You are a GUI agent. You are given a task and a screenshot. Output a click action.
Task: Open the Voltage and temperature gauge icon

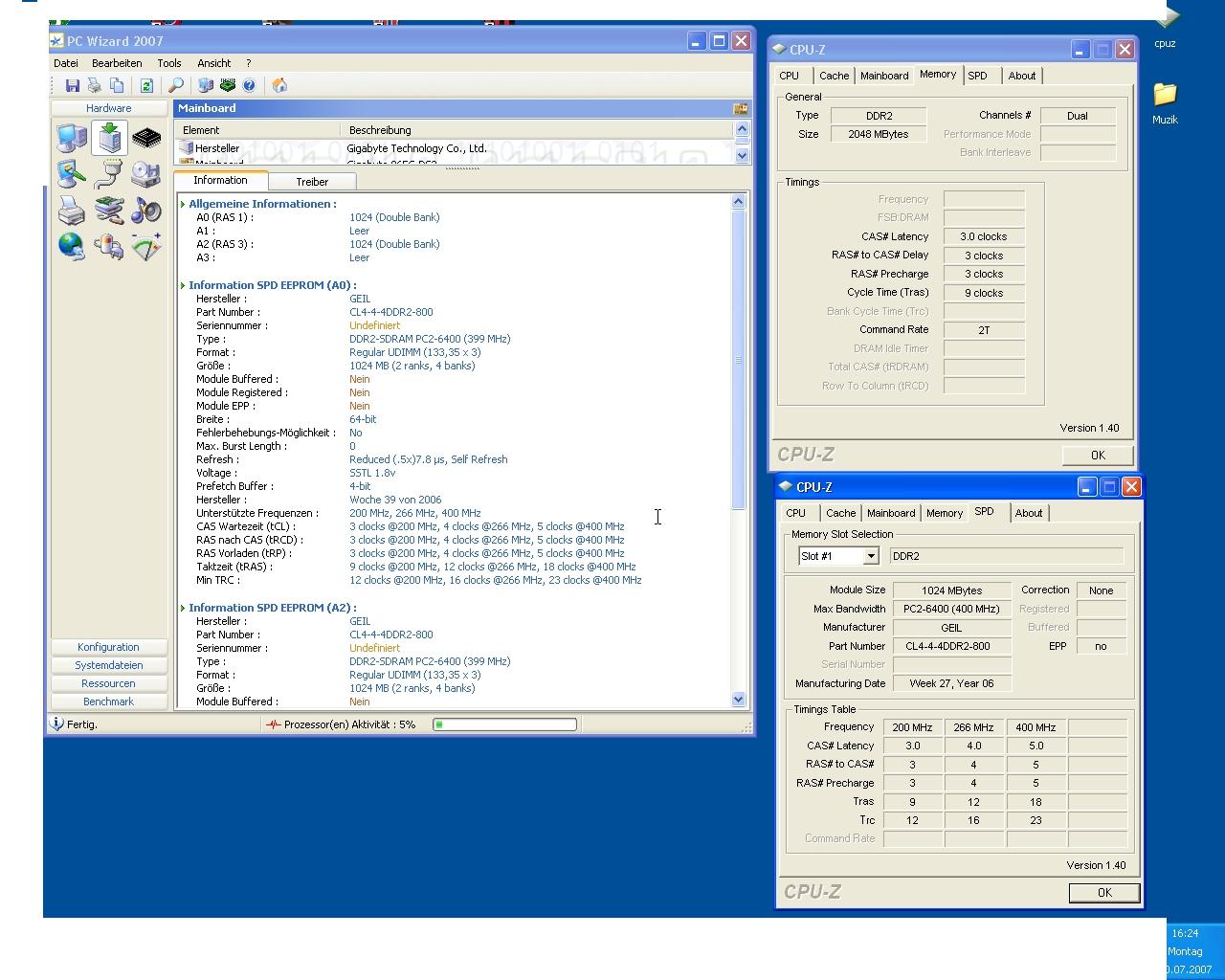coord(146,247)
